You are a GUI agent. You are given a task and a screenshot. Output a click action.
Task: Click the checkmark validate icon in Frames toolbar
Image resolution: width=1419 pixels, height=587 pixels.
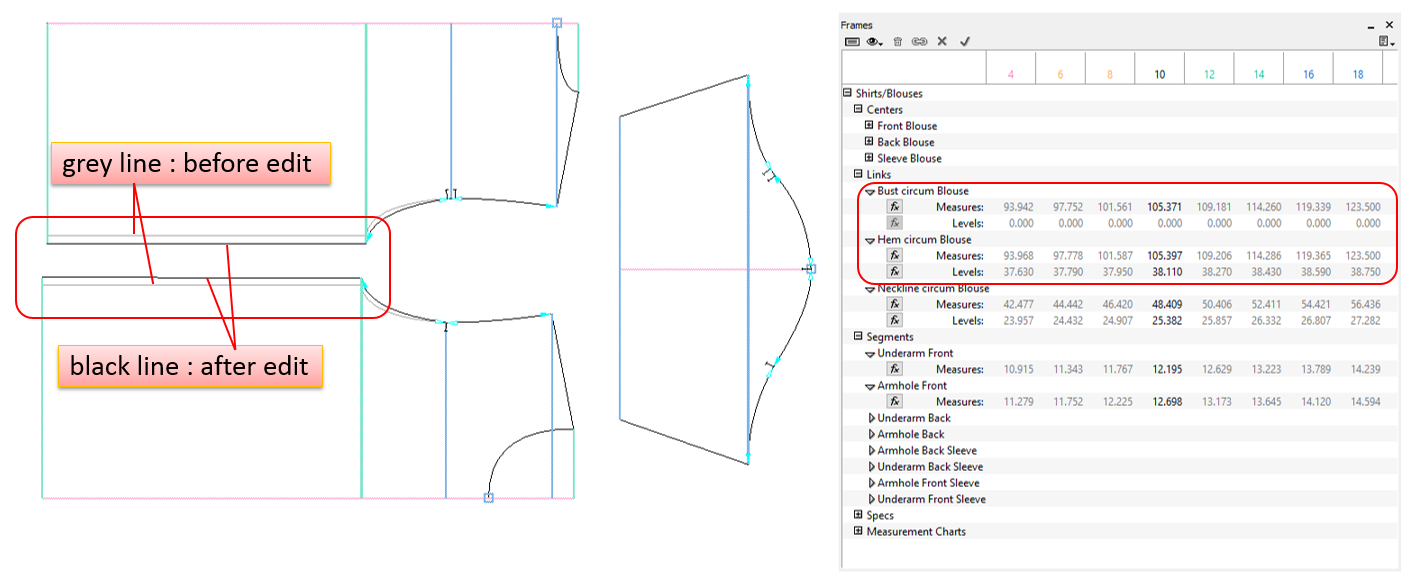tap(965, 42)
